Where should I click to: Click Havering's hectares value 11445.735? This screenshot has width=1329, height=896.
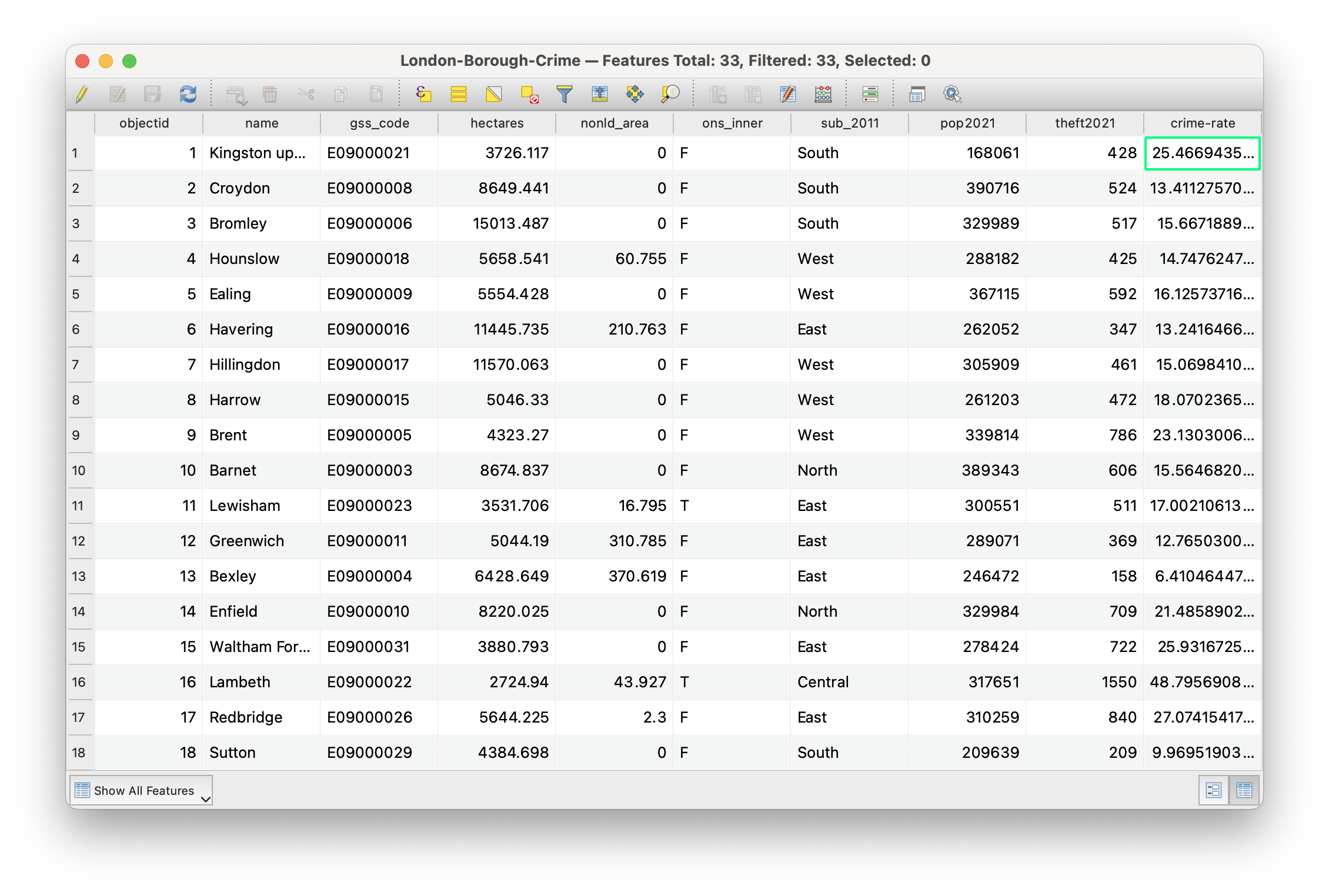point(497,330)
